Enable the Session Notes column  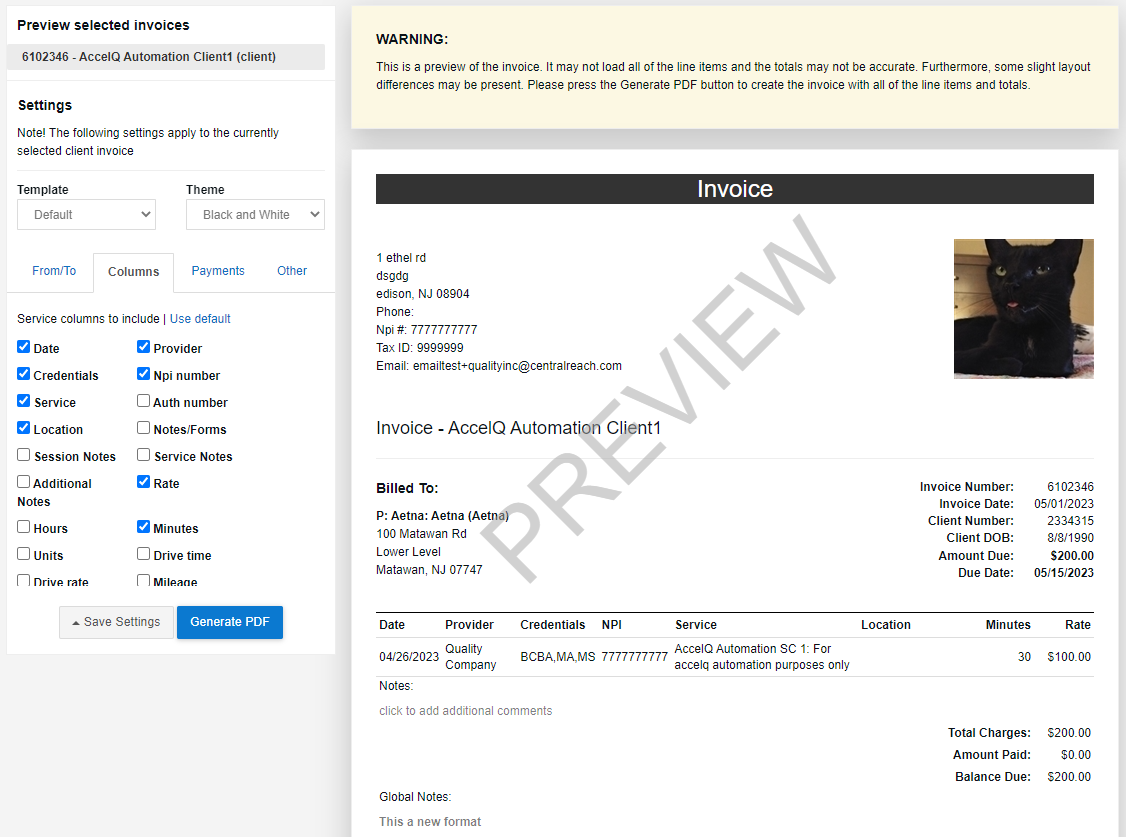coord(22,456)
